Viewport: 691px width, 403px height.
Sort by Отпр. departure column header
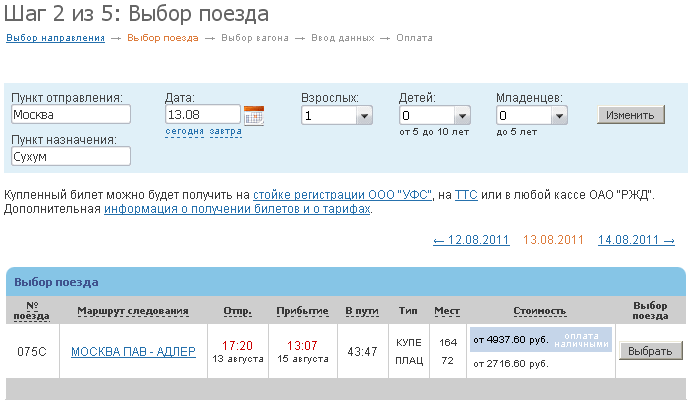click(x=237, y=311)
